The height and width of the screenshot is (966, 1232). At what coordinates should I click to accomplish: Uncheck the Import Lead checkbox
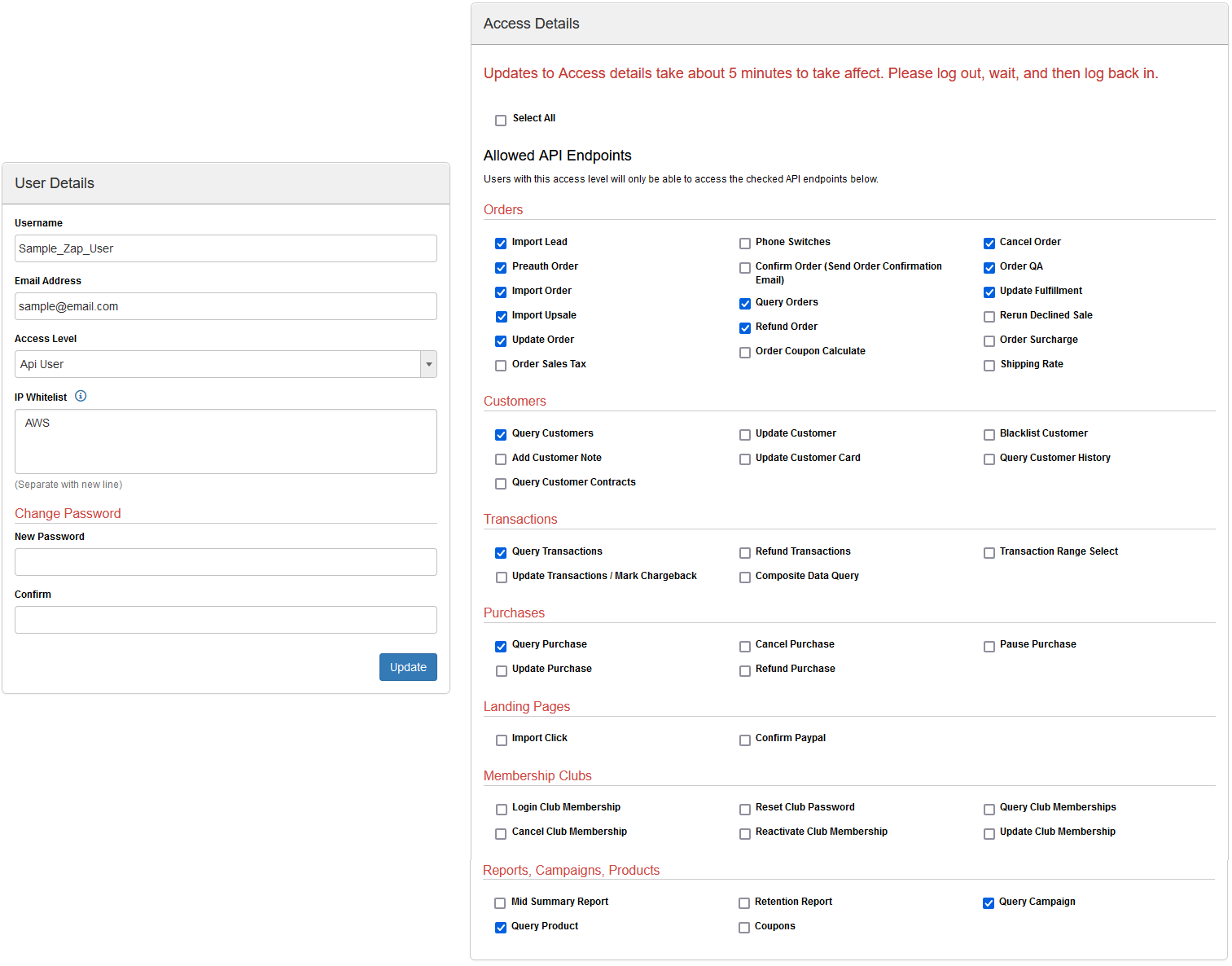click(x=501, y=244)
